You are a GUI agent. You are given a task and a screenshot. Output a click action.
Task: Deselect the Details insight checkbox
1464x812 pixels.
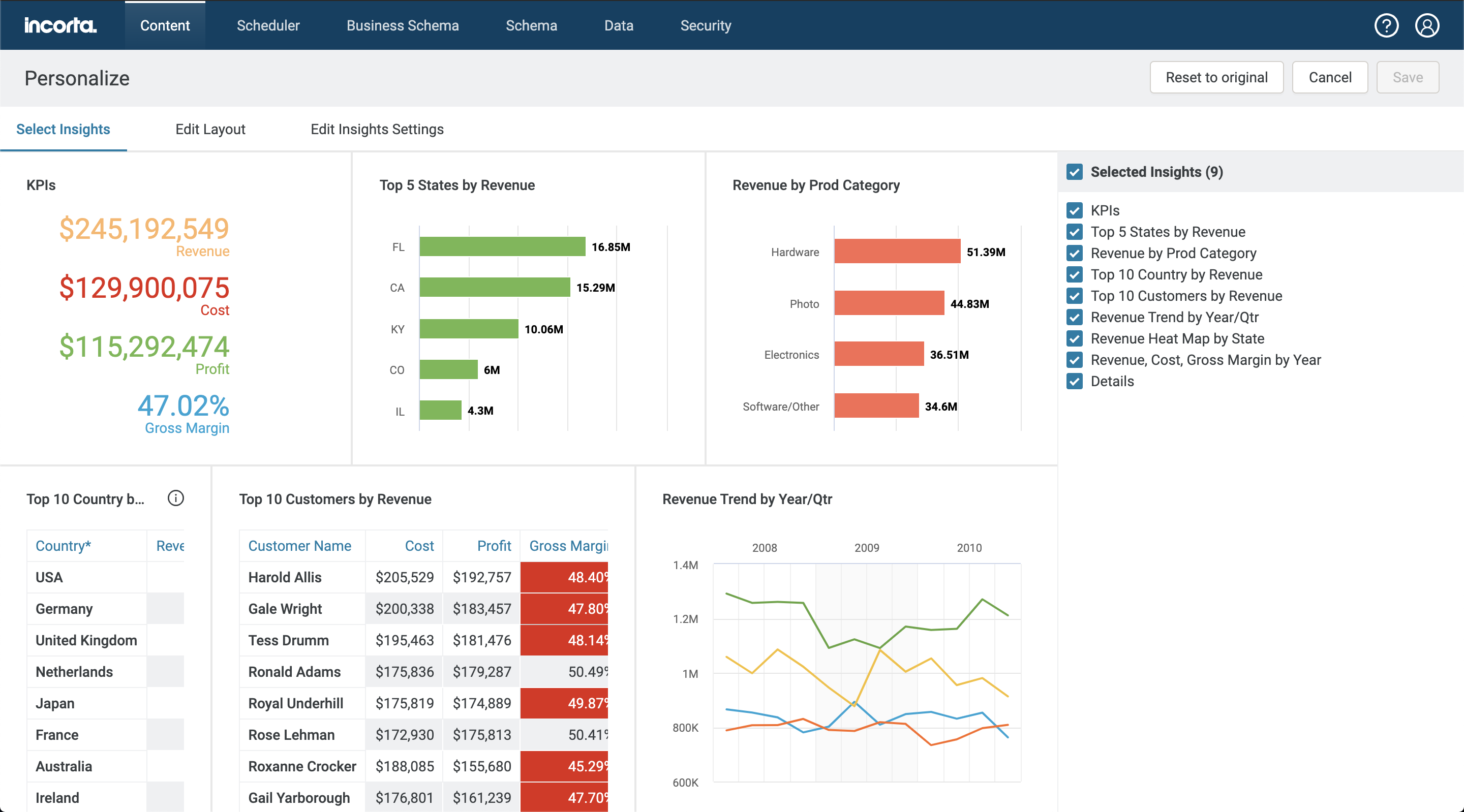pos(1074,381)
